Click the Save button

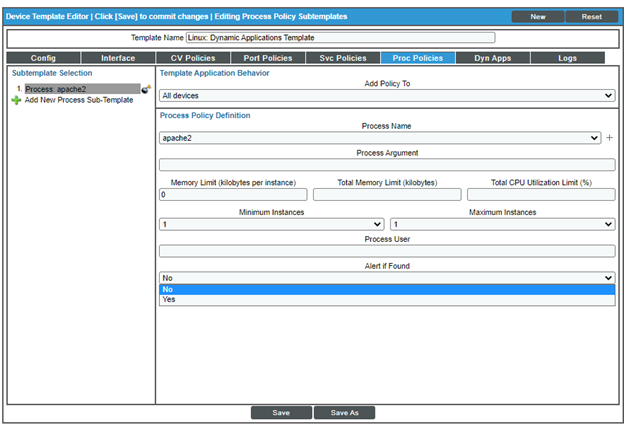(x=281, y=413)
